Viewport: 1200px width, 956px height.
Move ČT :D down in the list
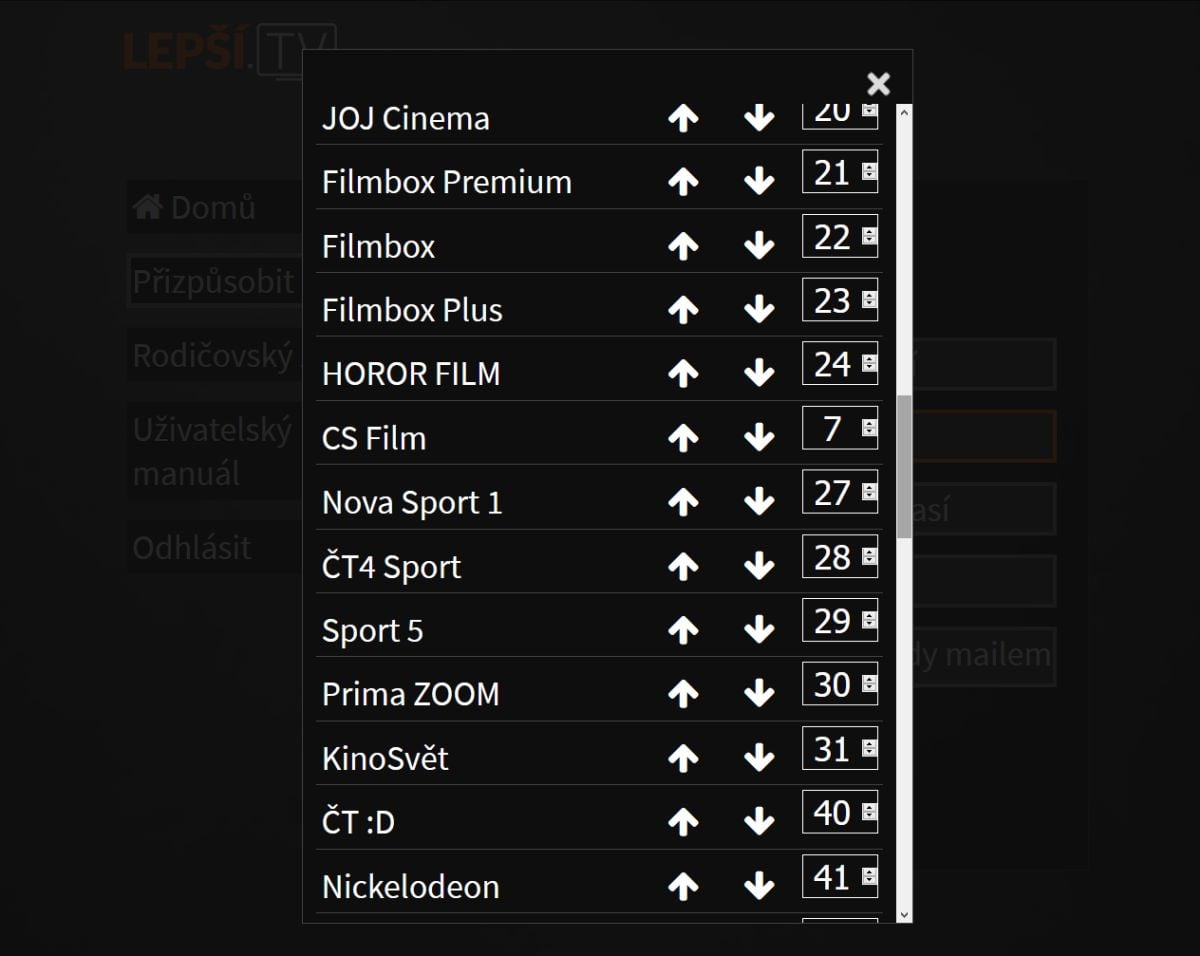tap(759, 822)
